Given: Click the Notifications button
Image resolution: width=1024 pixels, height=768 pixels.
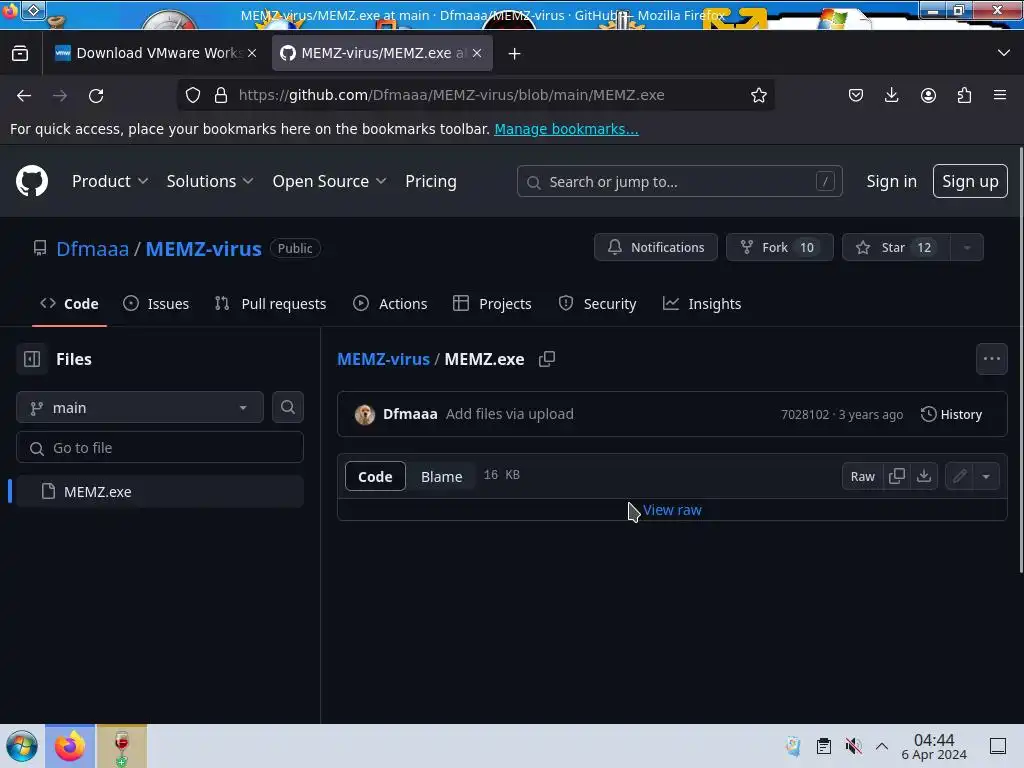Looking at the screenshot, I should (656, 248).
